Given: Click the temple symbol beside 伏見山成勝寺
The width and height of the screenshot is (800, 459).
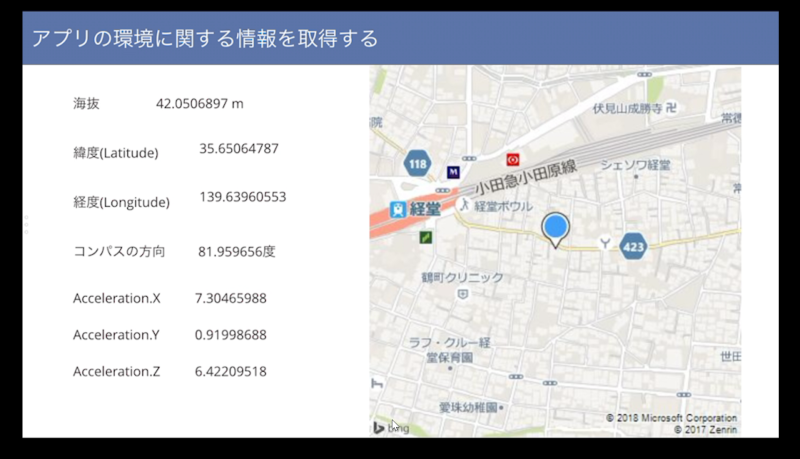Looking at the screenshot, I should pos(671,108).
